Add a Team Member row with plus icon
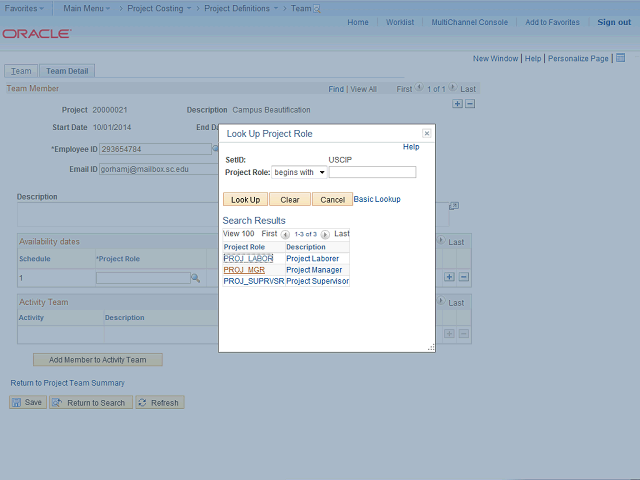 [x=457, y=104]
